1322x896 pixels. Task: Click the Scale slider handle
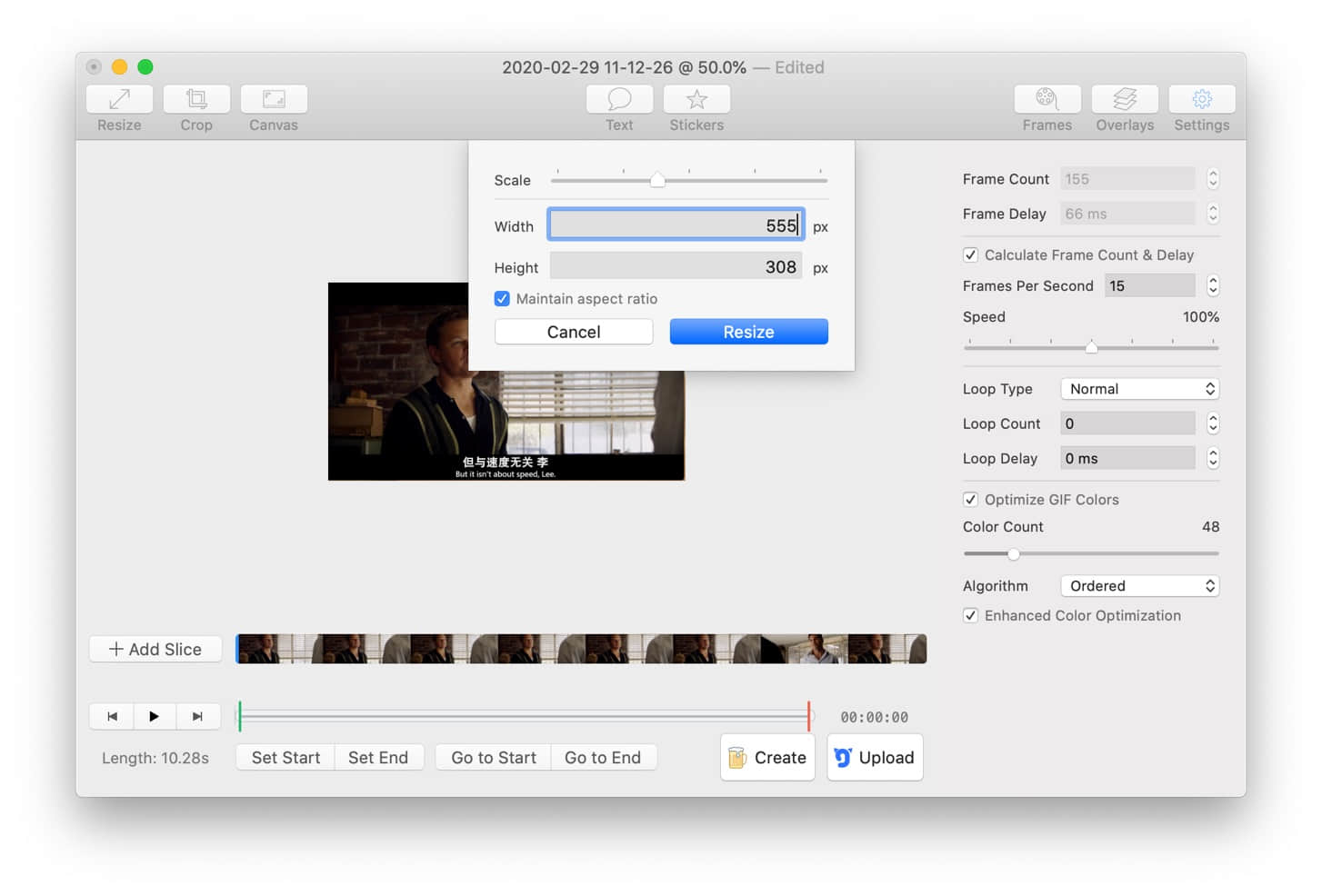(657, 180)
